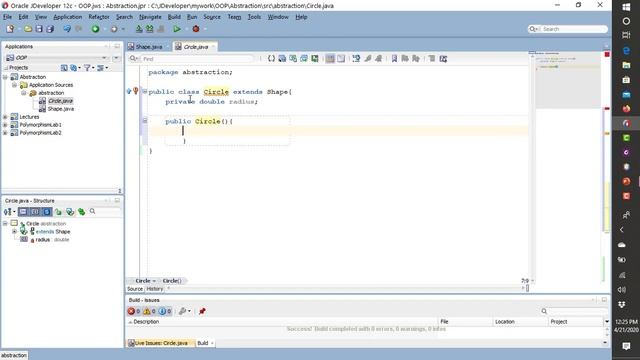Image resolution: width=640 pixels, height=360 pixels.
Task: Collapse the Circle constructor code fold
Action: point(145,120)
